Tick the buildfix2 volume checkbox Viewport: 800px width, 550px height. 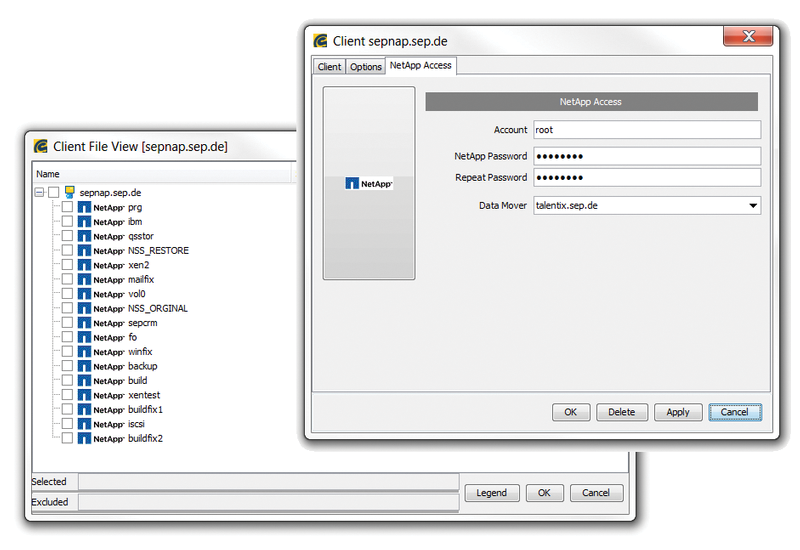tap(67, 438)
